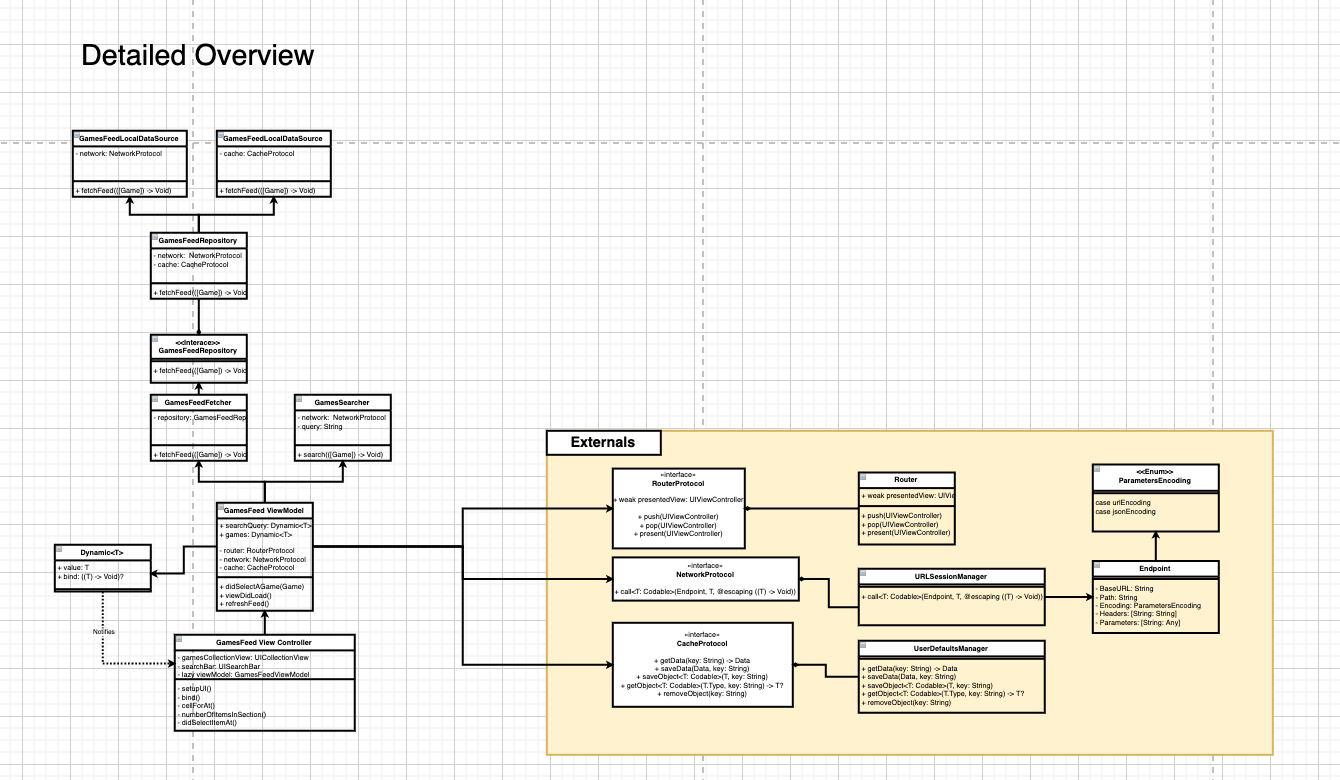Click 'gamesCollectionView: UICollectionView' property
The height and width of the screenshot is (780, 1340).
pyautogui.click(x=242, y=658)
